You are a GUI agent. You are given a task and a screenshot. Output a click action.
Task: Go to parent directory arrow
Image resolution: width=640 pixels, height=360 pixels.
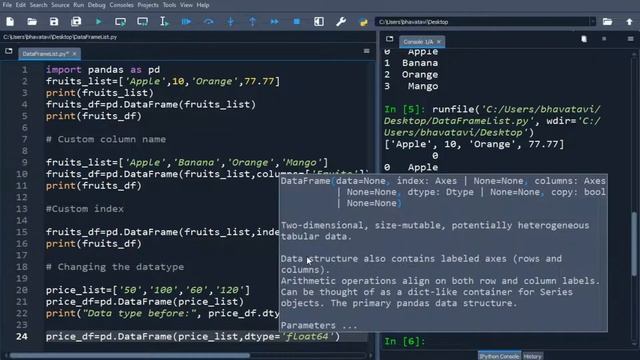(629, 22)
